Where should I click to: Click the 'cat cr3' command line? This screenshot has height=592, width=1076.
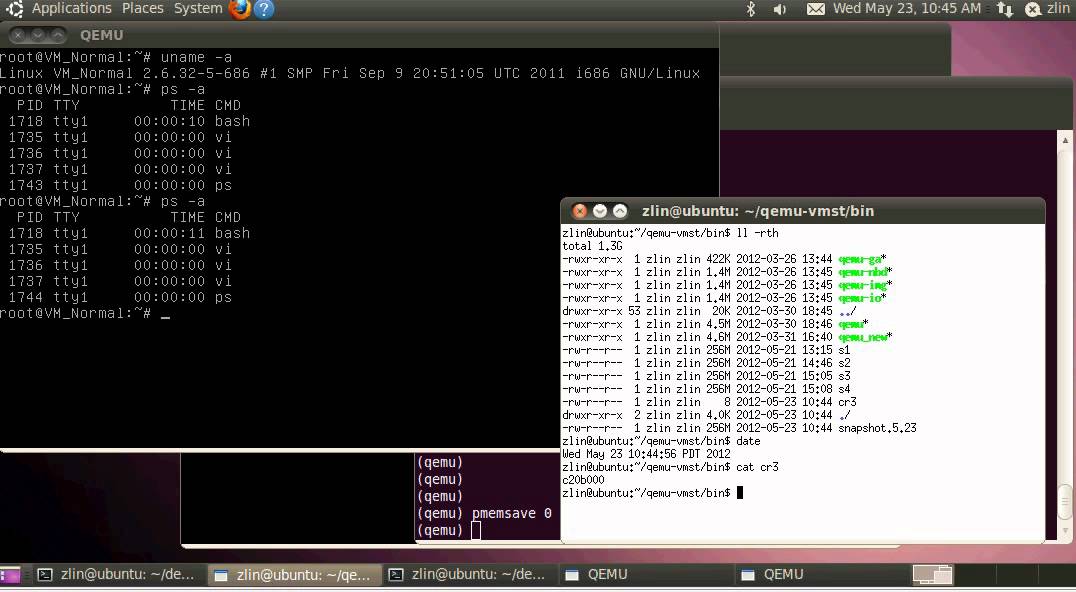click(x=670, y=467)
